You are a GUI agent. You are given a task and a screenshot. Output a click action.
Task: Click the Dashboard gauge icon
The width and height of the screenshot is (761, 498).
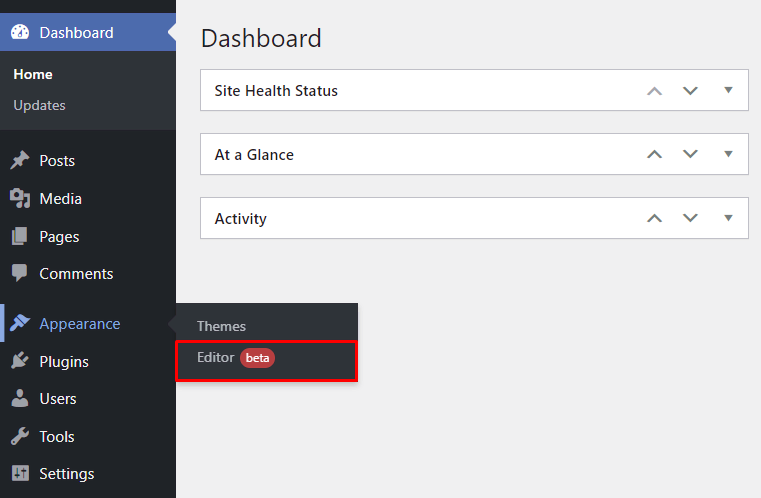click(x=20, y=33)
